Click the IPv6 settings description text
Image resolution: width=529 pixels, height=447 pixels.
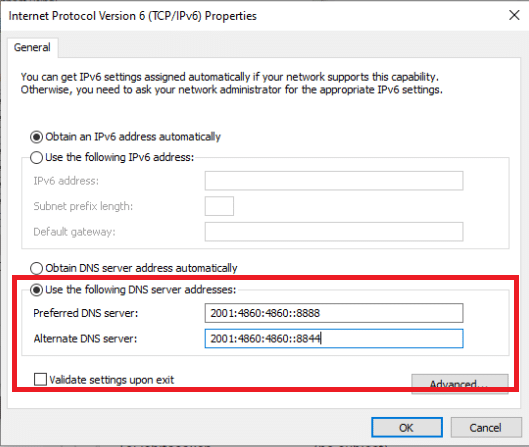[x=231, y=83]
